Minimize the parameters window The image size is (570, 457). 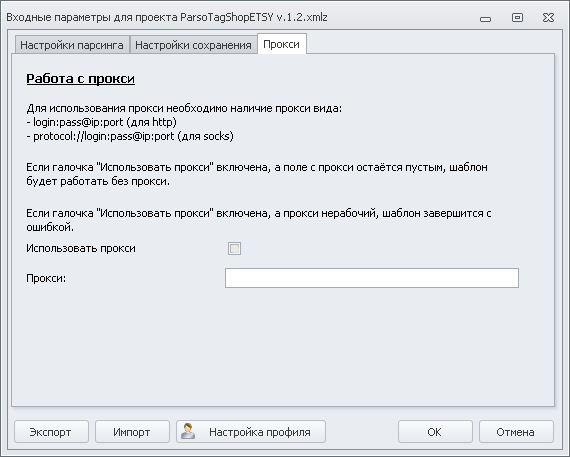pos(485,19)
